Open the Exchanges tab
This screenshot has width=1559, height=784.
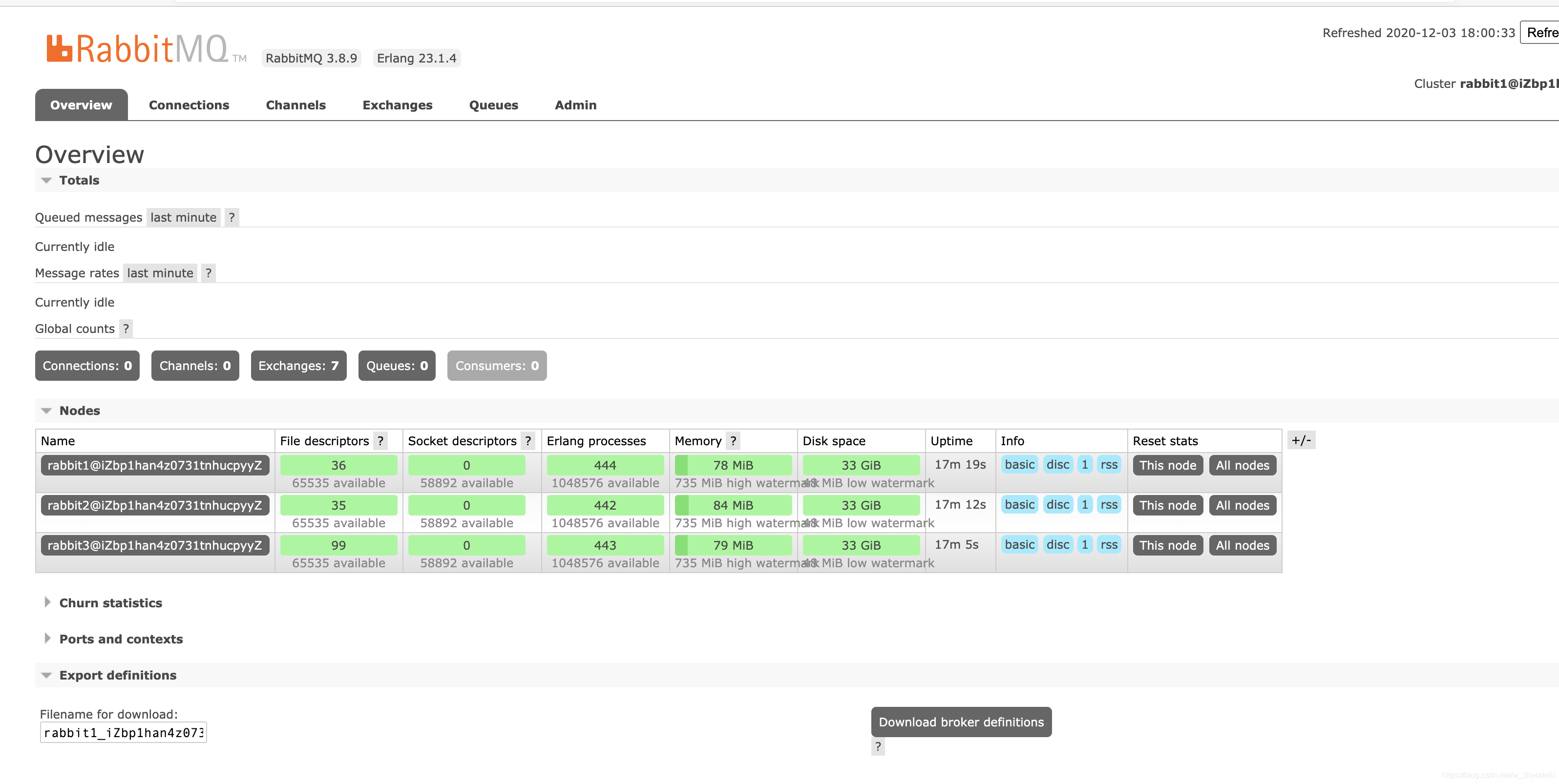point(398,104)
